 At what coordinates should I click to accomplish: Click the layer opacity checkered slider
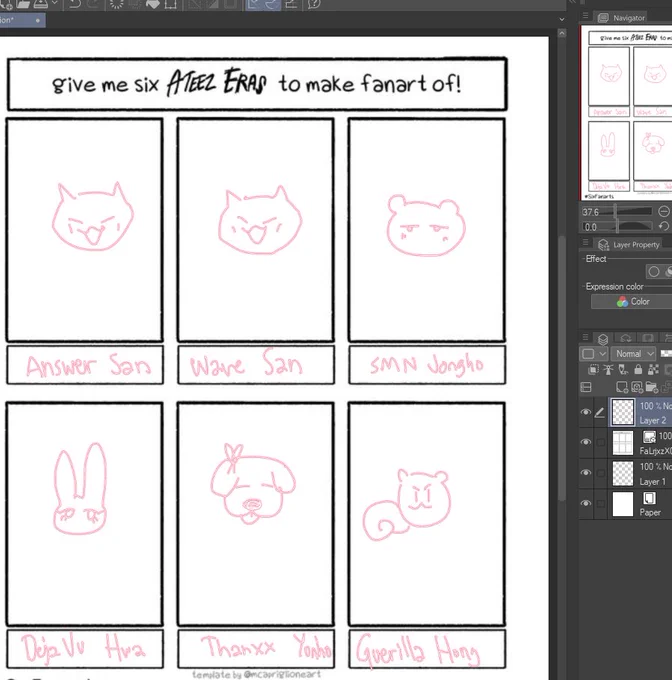click(x=666, y=354)
